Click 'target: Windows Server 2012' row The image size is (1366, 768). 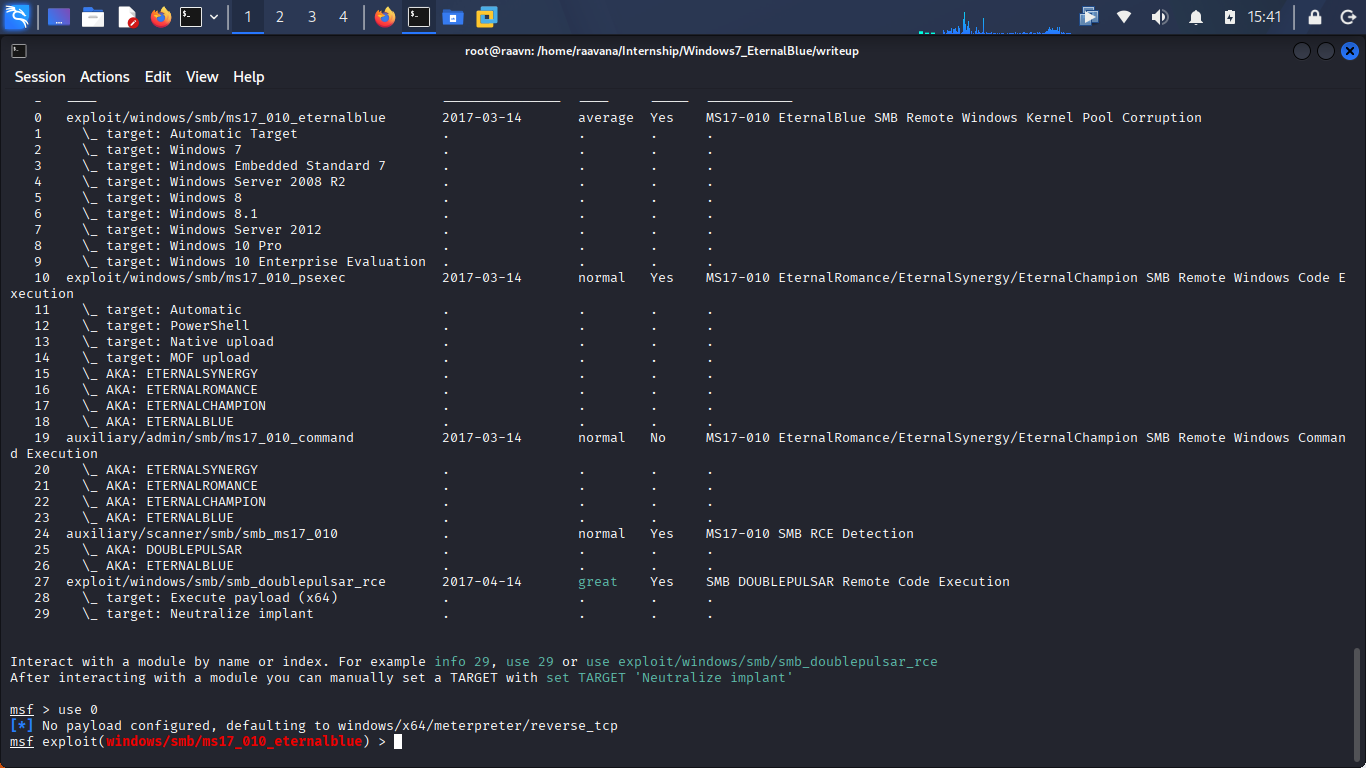coord(202,230)
